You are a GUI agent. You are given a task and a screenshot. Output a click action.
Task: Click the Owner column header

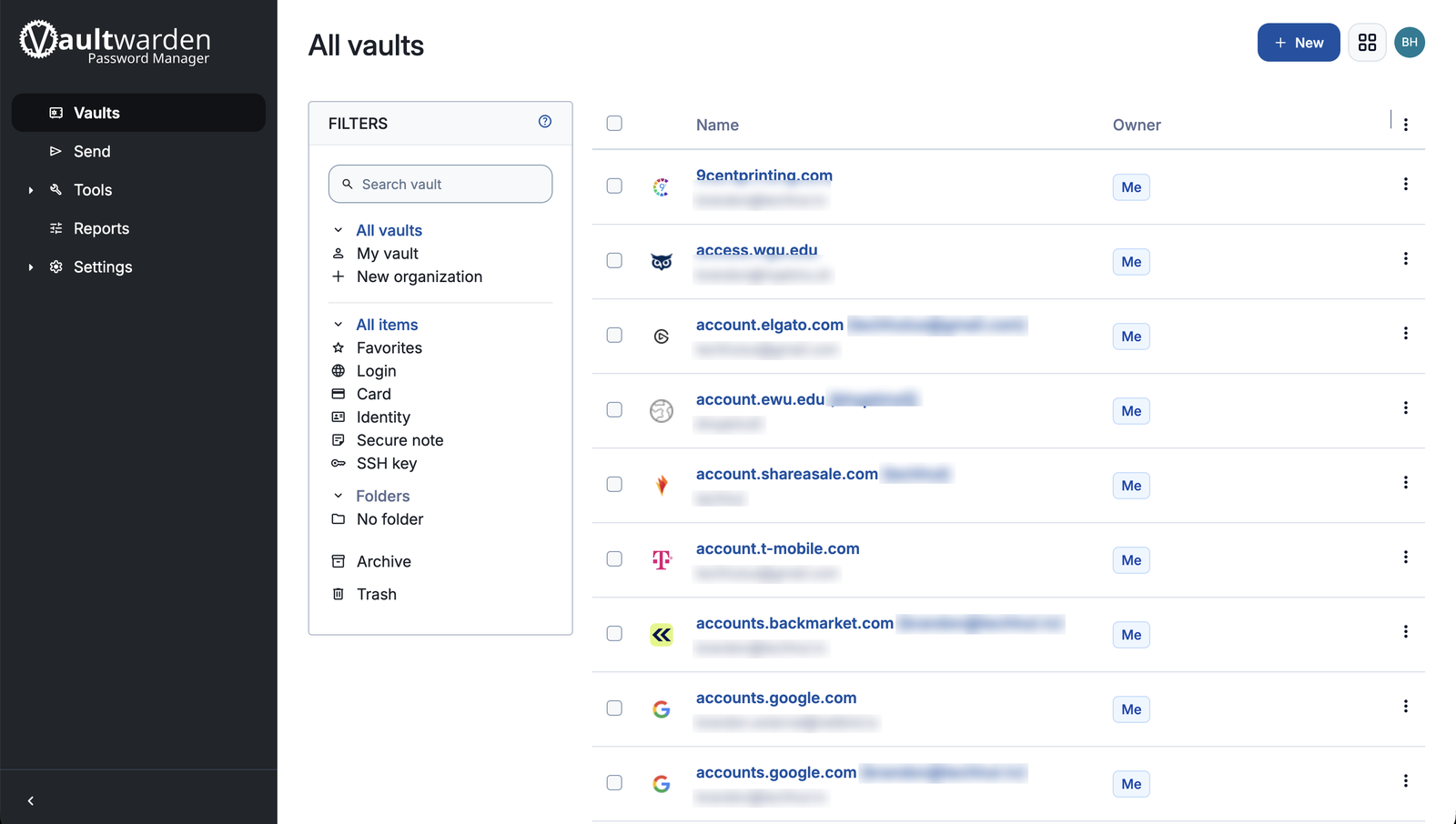(x=1137, y=126)
